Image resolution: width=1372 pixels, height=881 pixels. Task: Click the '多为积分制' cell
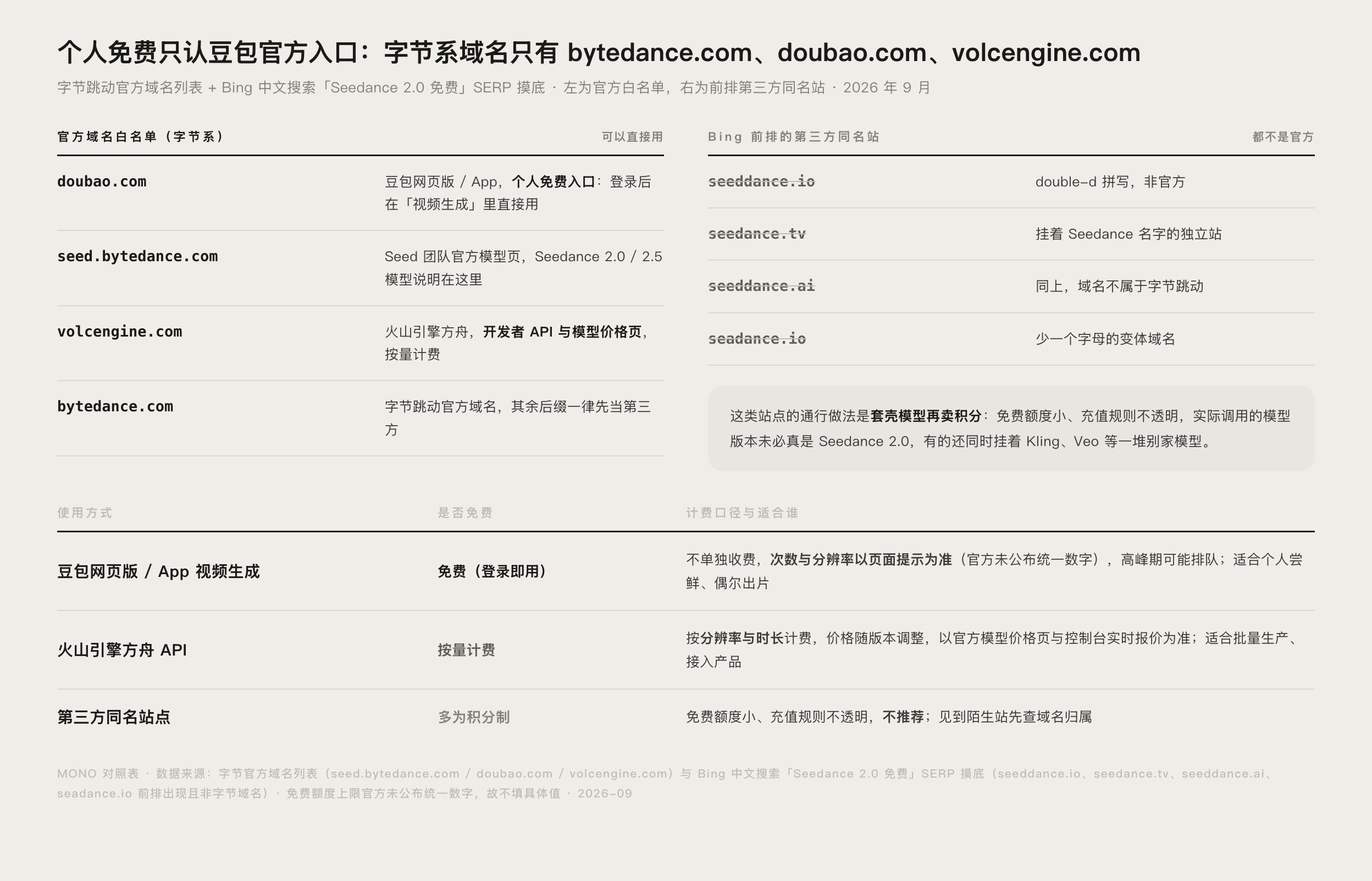(473, 717)
